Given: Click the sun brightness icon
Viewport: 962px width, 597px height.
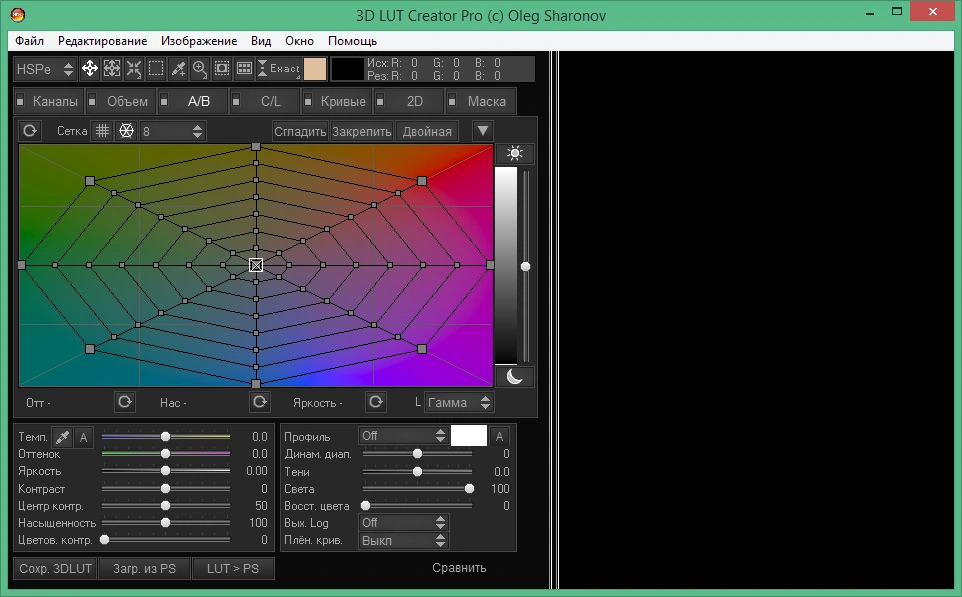Looking at the screenshot, I should (x=515, y=153).
